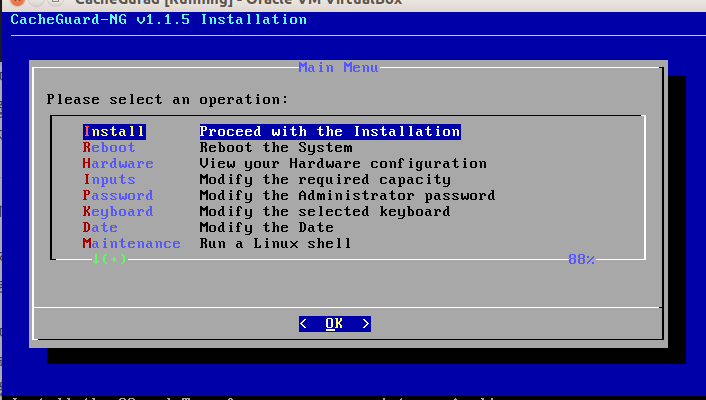The height and width of the screenshot is (400, 706).
Task: Select the Install menu entry
Action: pyautogui.click(x=114, y=132)
